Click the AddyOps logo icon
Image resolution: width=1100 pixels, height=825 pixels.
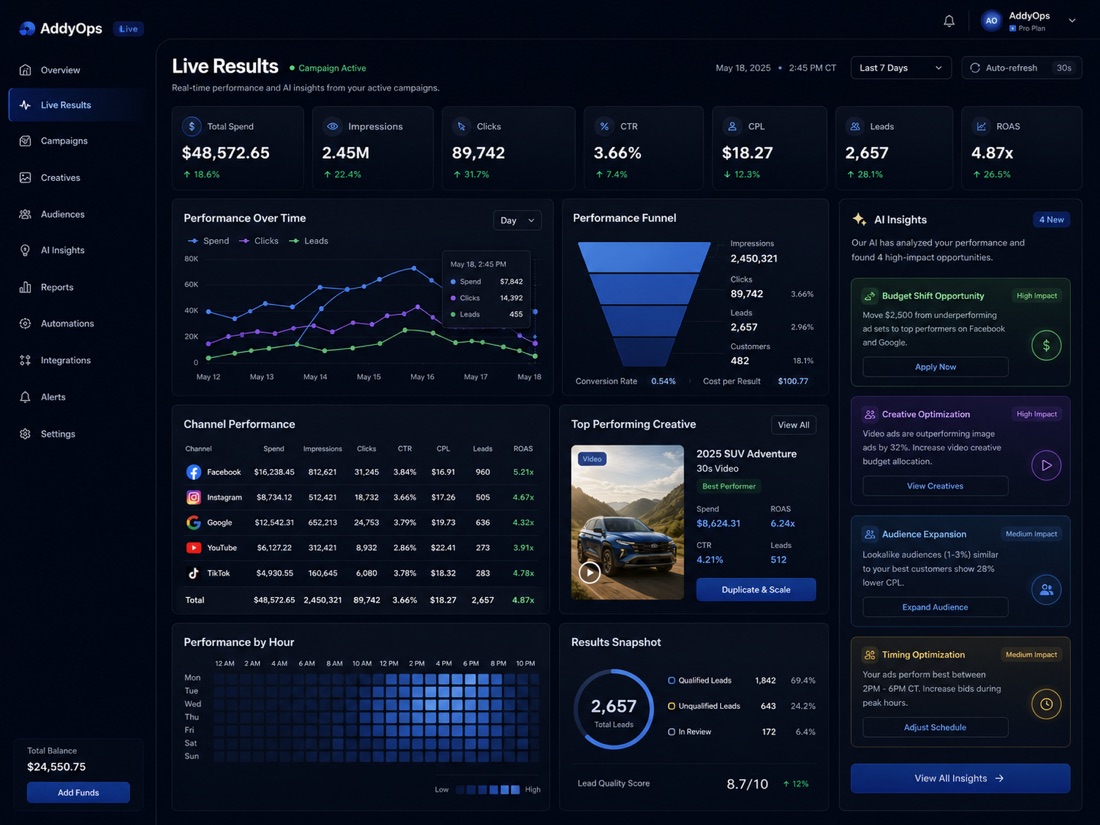coord(27,28)
